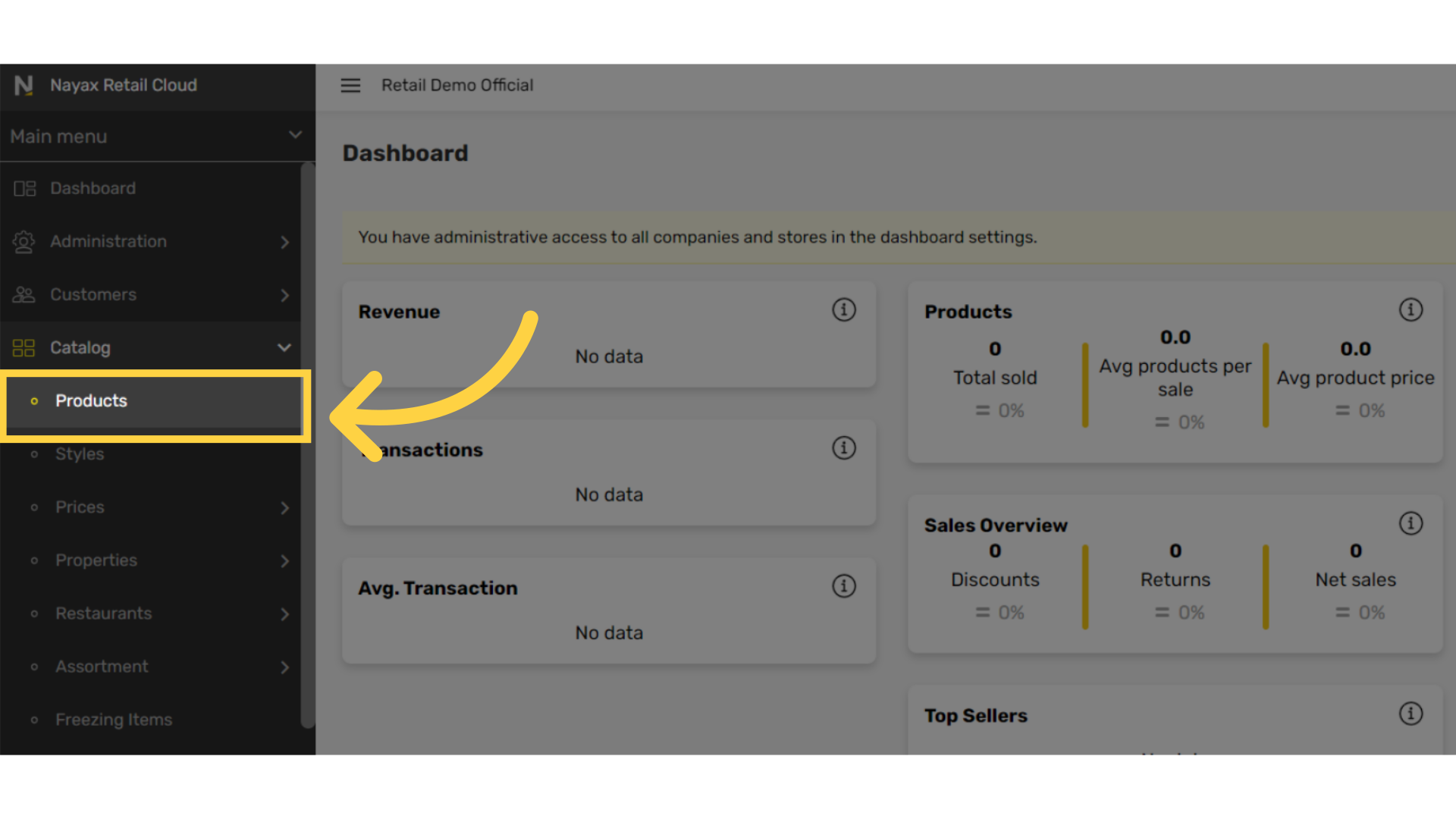Expand the Customers submenu arrow
This screenshot has height=819, width=1456.
point(285,295)
